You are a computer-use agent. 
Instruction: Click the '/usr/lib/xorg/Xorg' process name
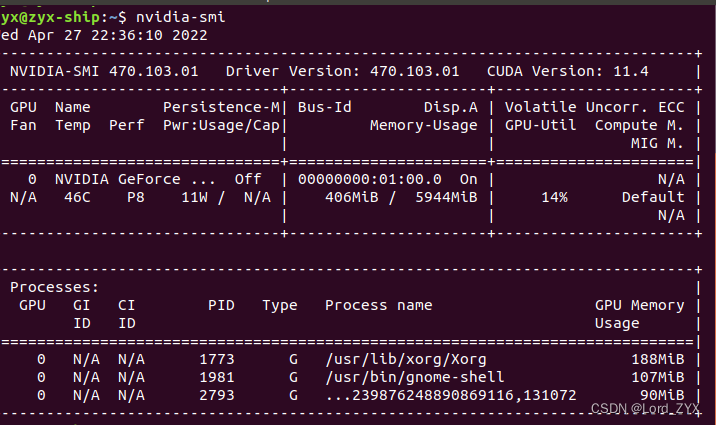tap(405, 360)
